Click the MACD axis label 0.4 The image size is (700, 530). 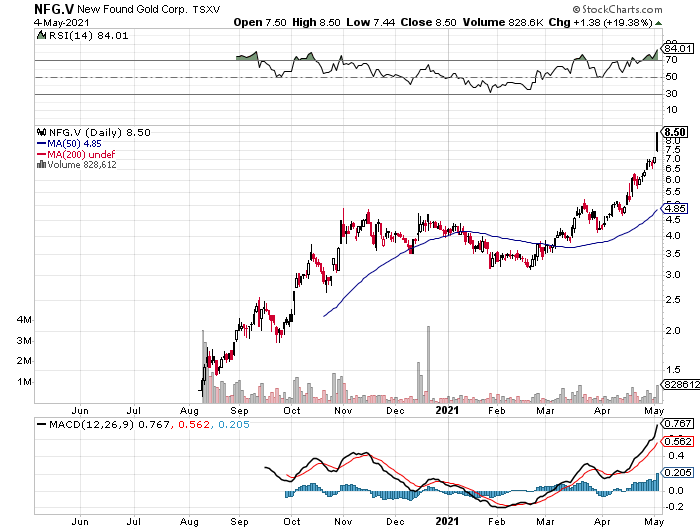click(x=676, y=455)
